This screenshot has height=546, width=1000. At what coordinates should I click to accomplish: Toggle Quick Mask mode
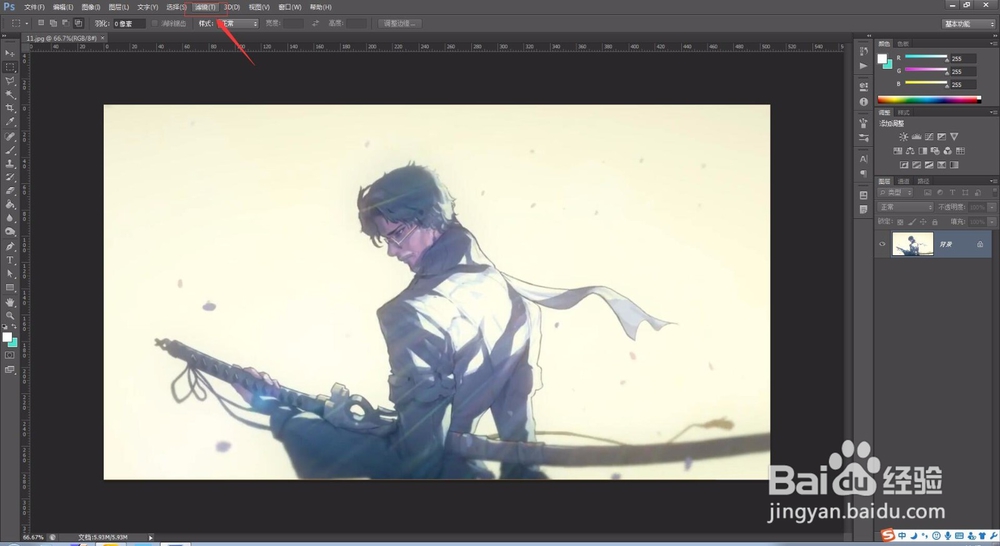tap(10, 355)
